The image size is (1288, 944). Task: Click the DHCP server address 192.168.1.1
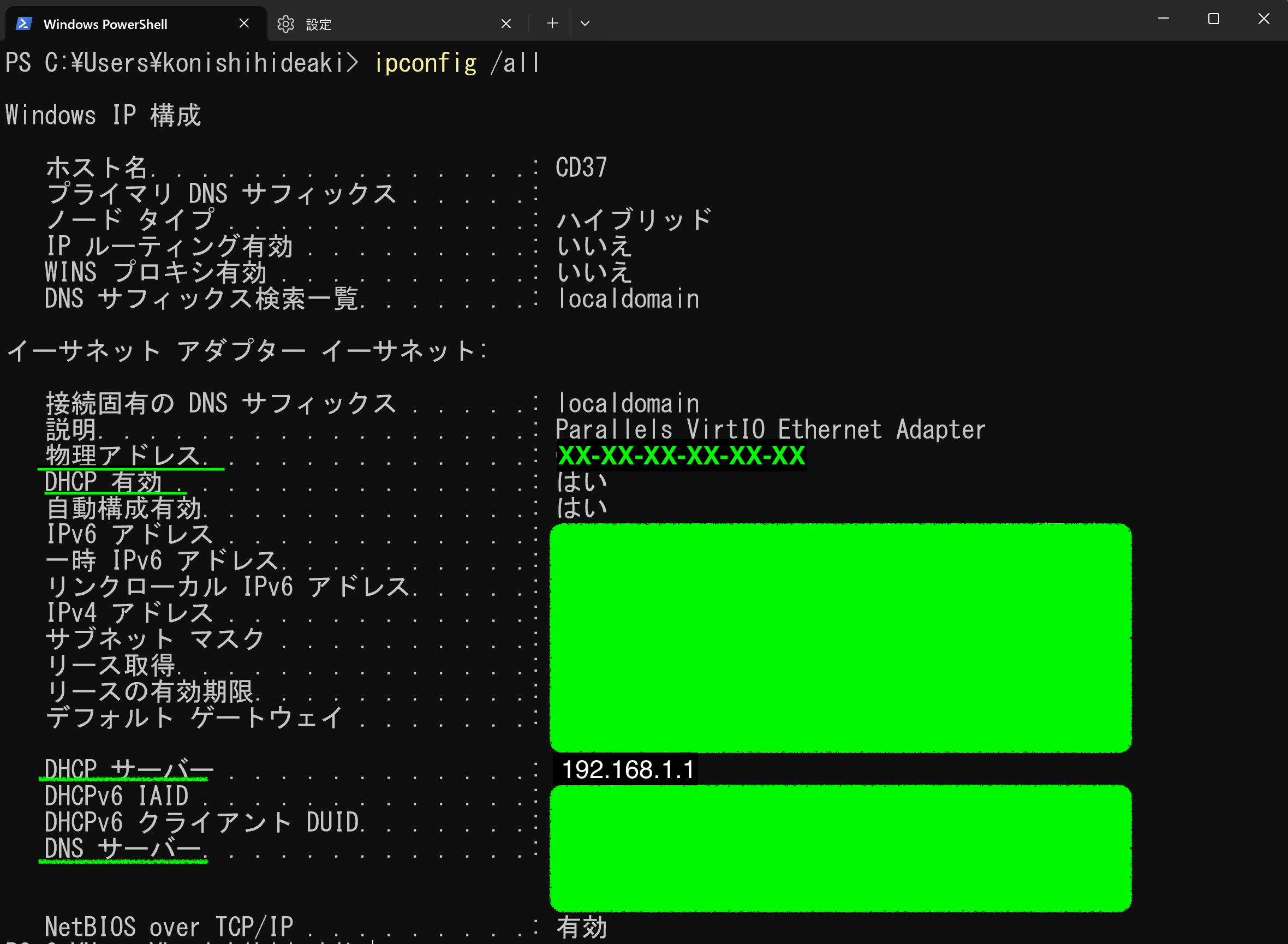point(627,769)
